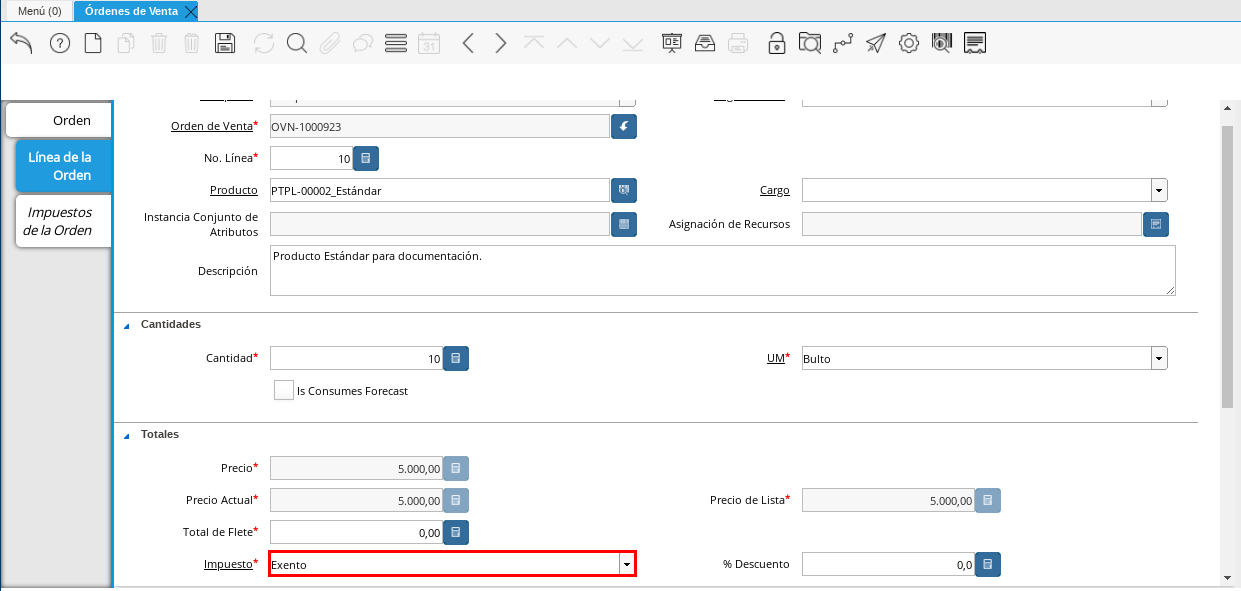Open the search magnifier icon
The height and width of the screenshot is (591, 1241).
click(297, 43)
